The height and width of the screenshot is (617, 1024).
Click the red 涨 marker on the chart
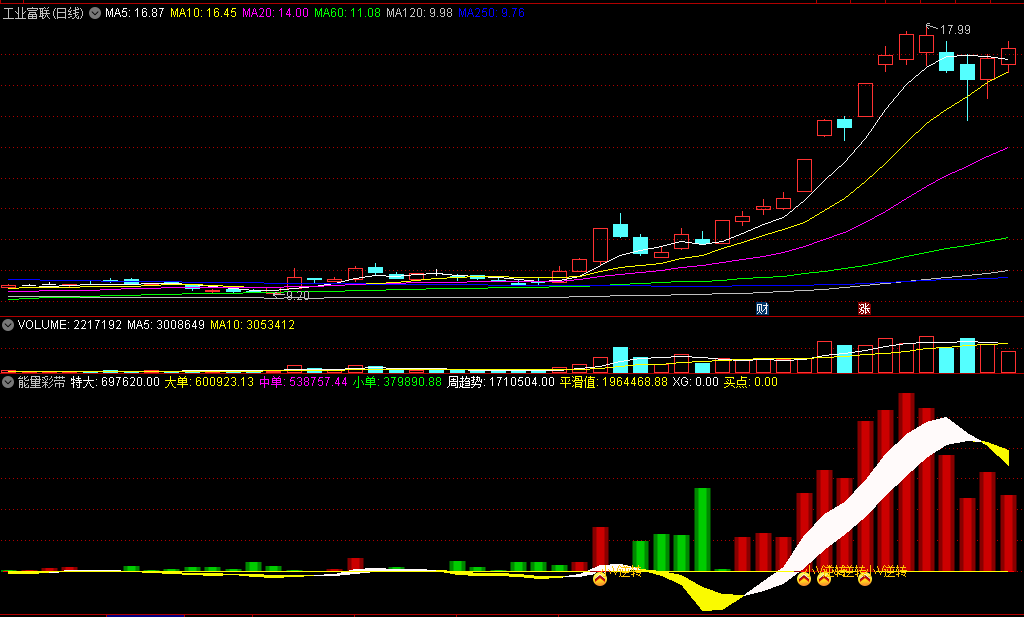864,309
